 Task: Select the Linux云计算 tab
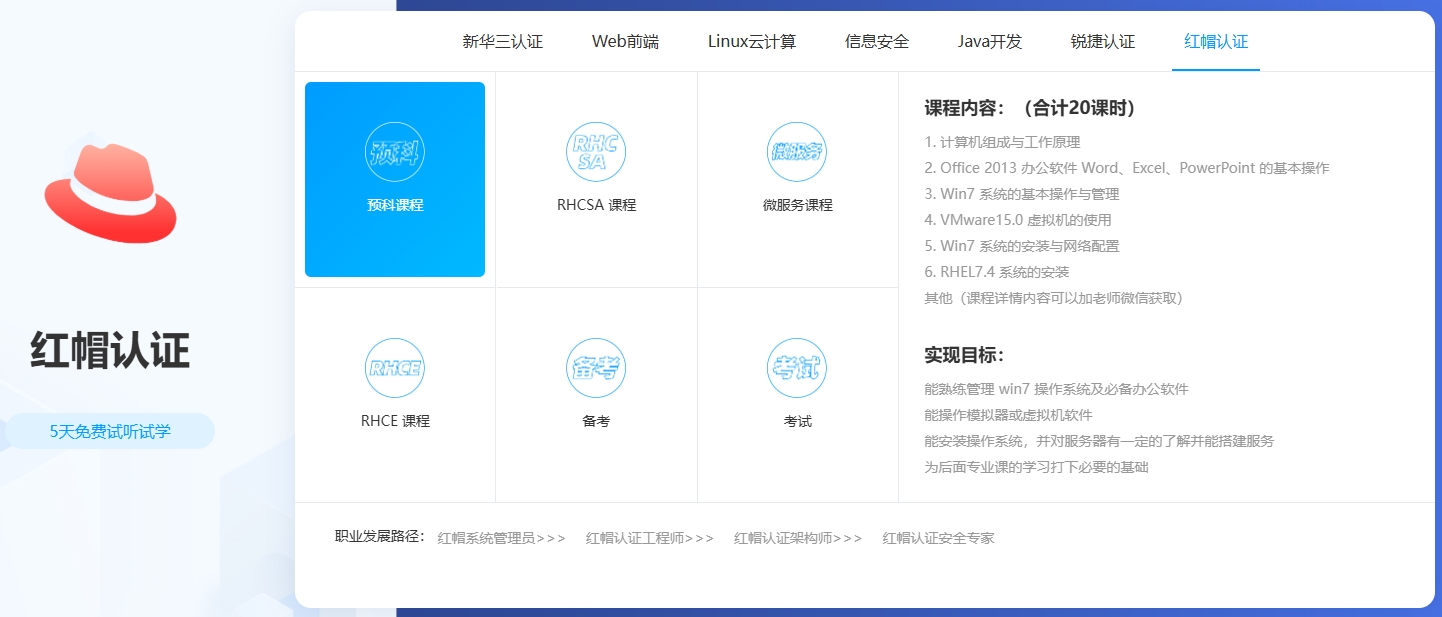(752, 42)
